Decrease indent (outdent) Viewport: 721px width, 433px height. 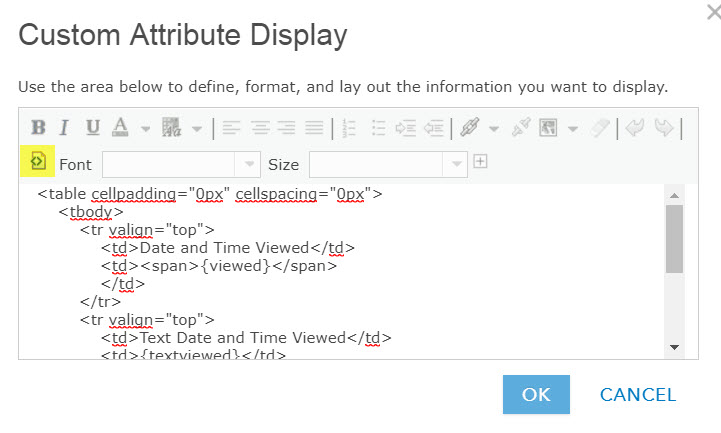point(434,128)
